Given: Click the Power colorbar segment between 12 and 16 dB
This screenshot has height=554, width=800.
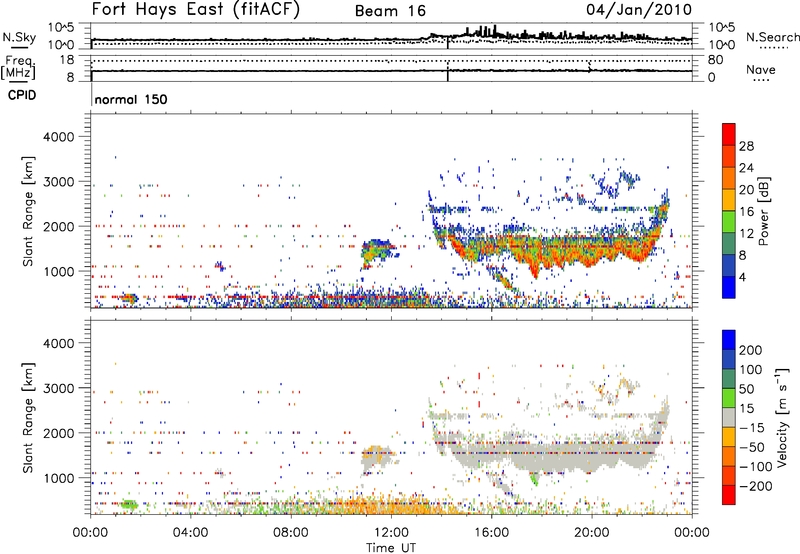Looking at the screenshot, I should (729, 222).
